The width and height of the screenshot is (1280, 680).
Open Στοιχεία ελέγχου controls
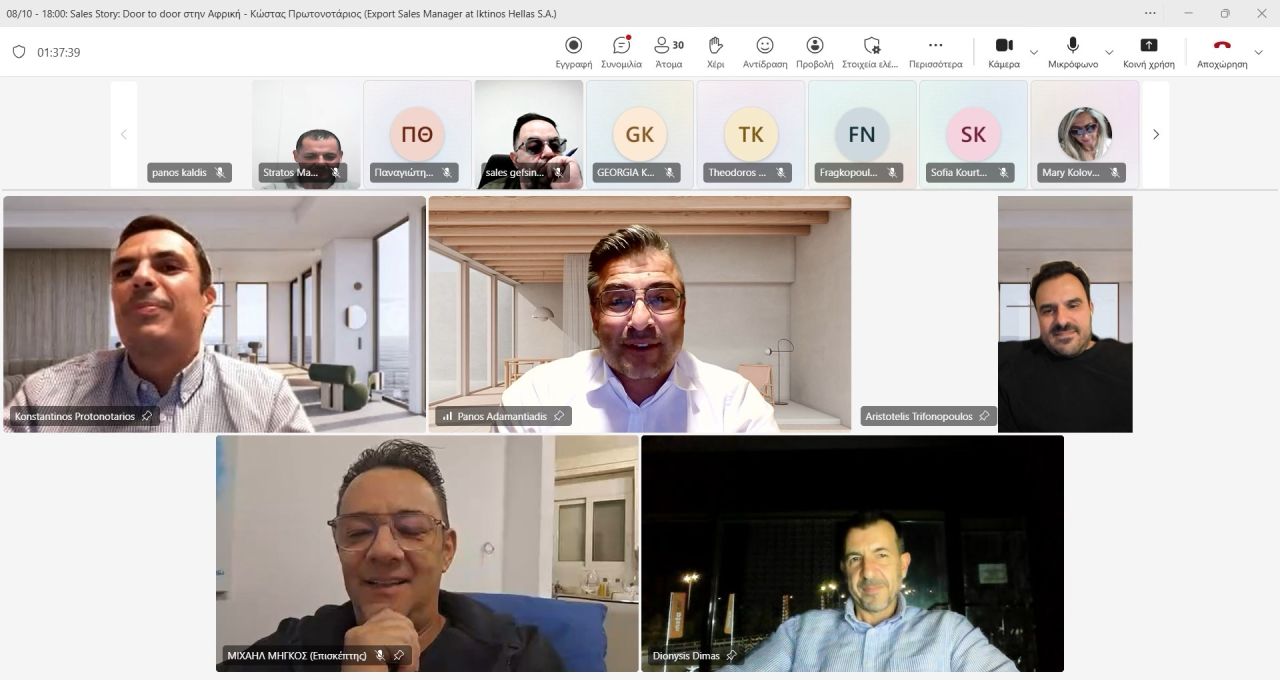click(871, 52)
